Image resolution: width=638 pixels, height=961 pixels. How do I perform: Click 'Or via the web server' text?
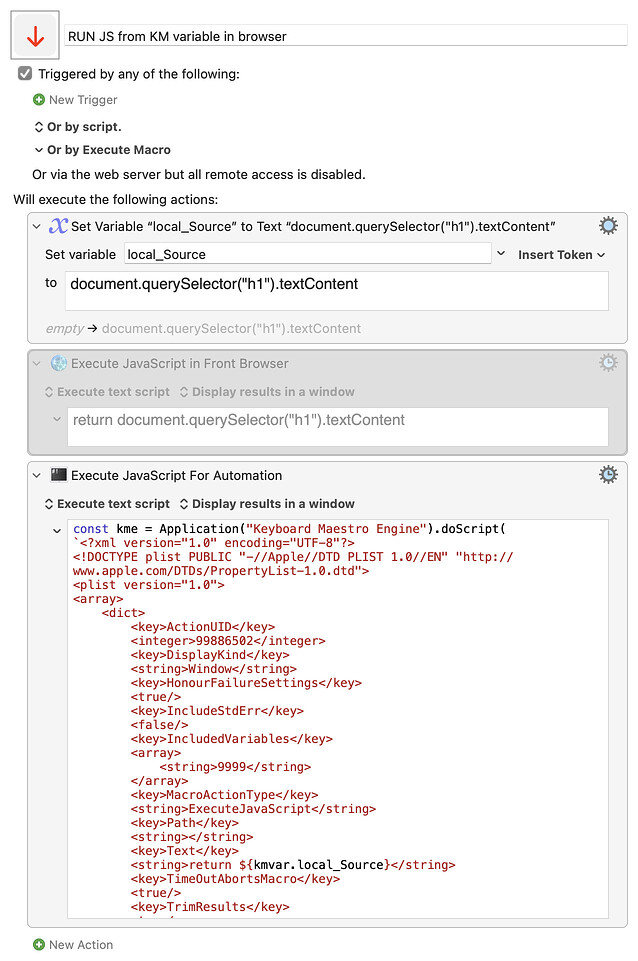coord(199,175)
